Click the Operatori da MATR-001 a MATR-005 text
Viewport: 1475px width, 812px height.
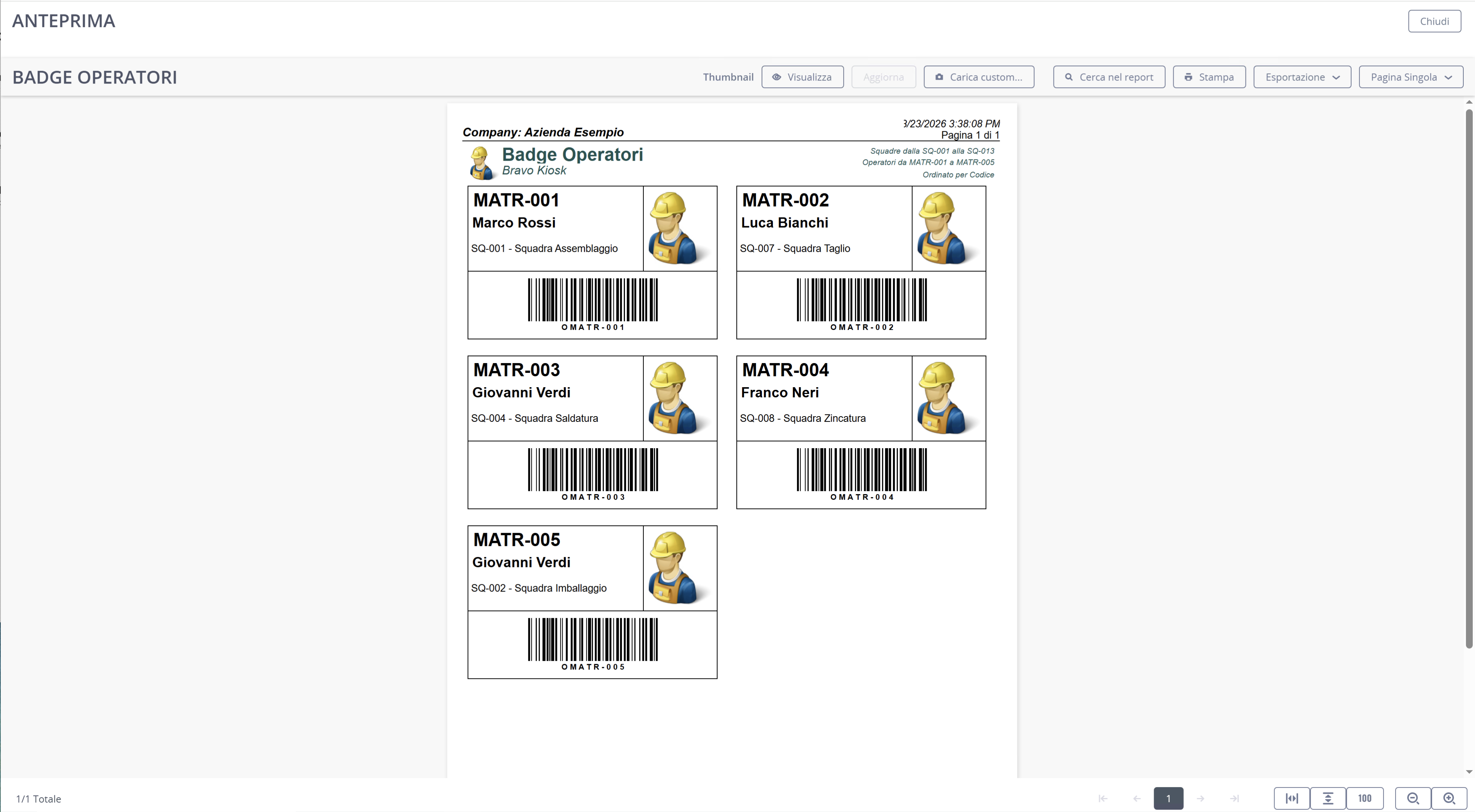(x=928, y=163)
